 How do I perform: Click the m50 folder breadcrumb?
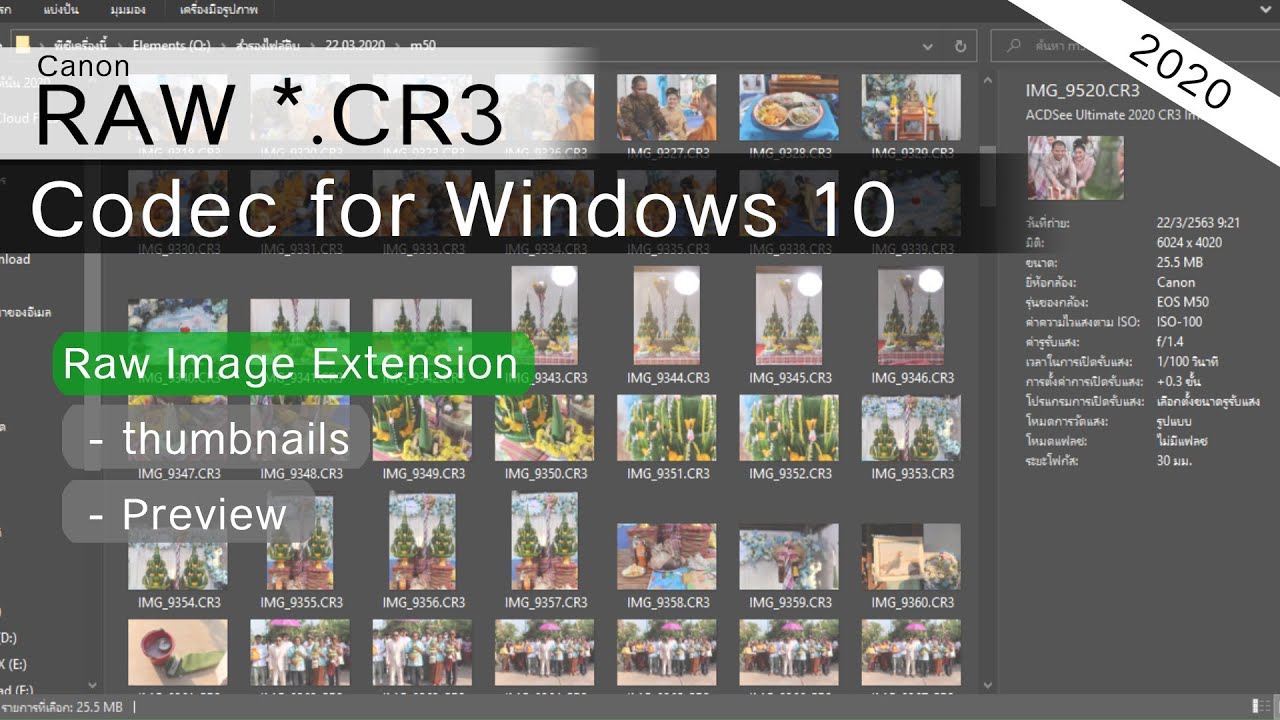pyautogui.click(x=423, y=45)
